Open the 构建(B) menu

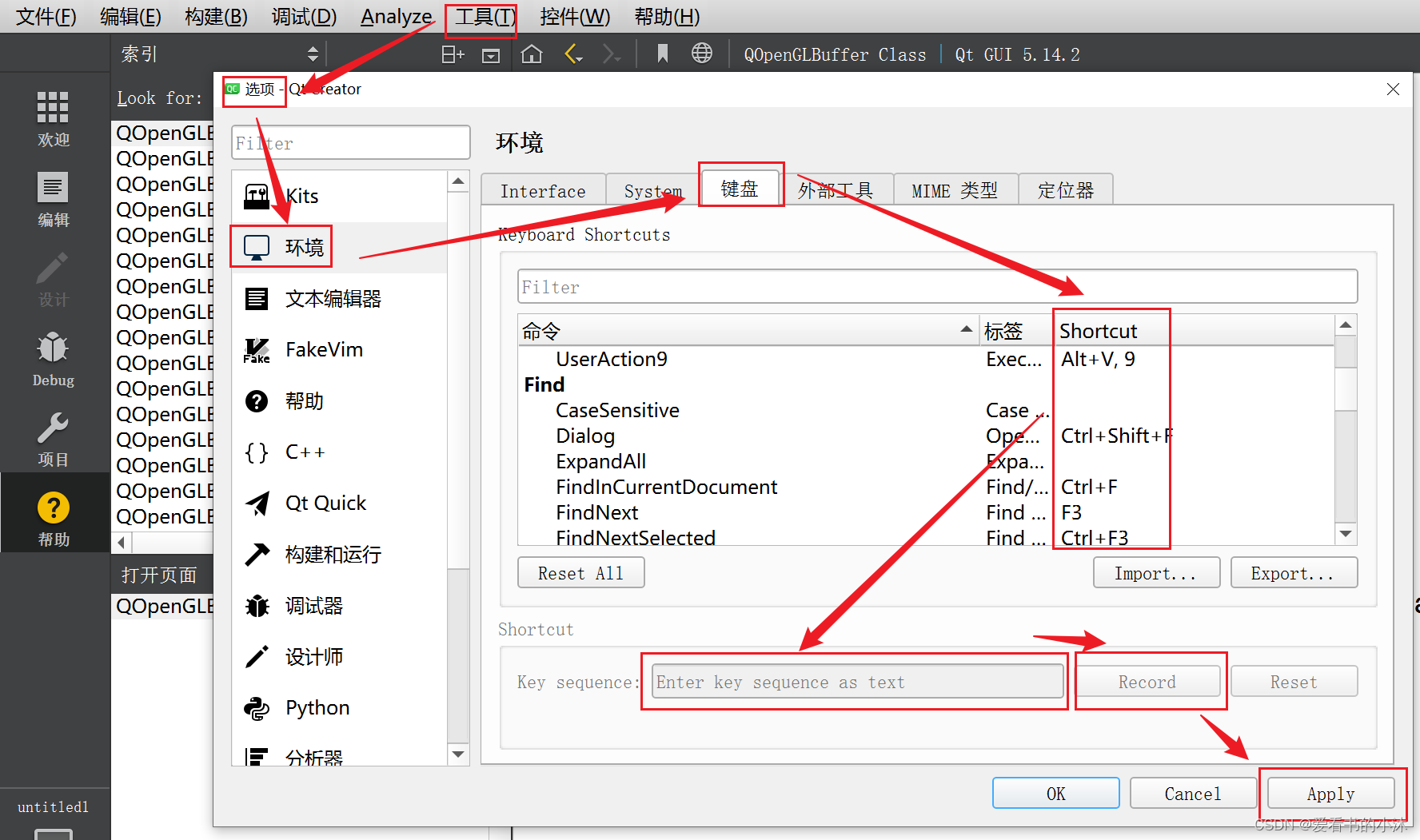(216, 16)
